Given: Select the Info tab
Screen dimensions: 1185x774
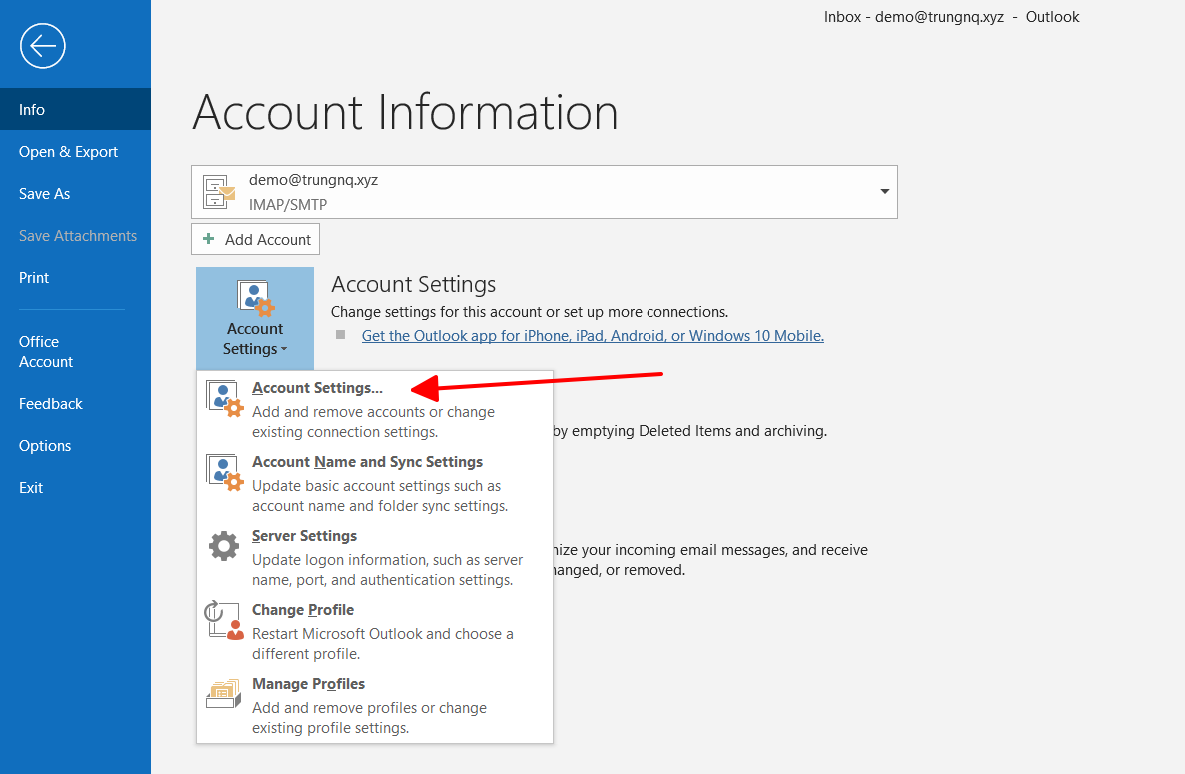Looking at the screenshot, I should (76, 110).
